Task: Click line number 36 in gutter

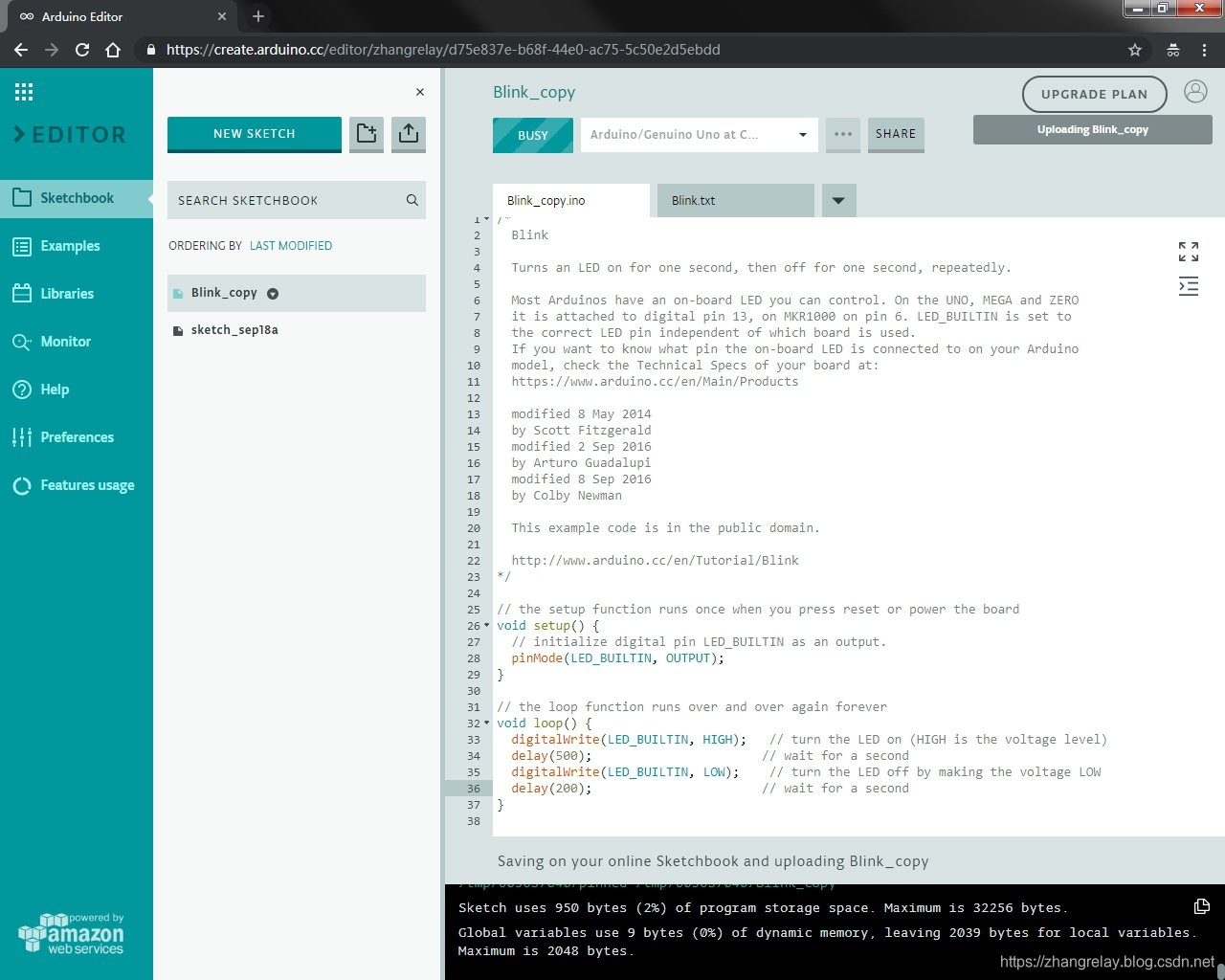Action: point(474,789)
